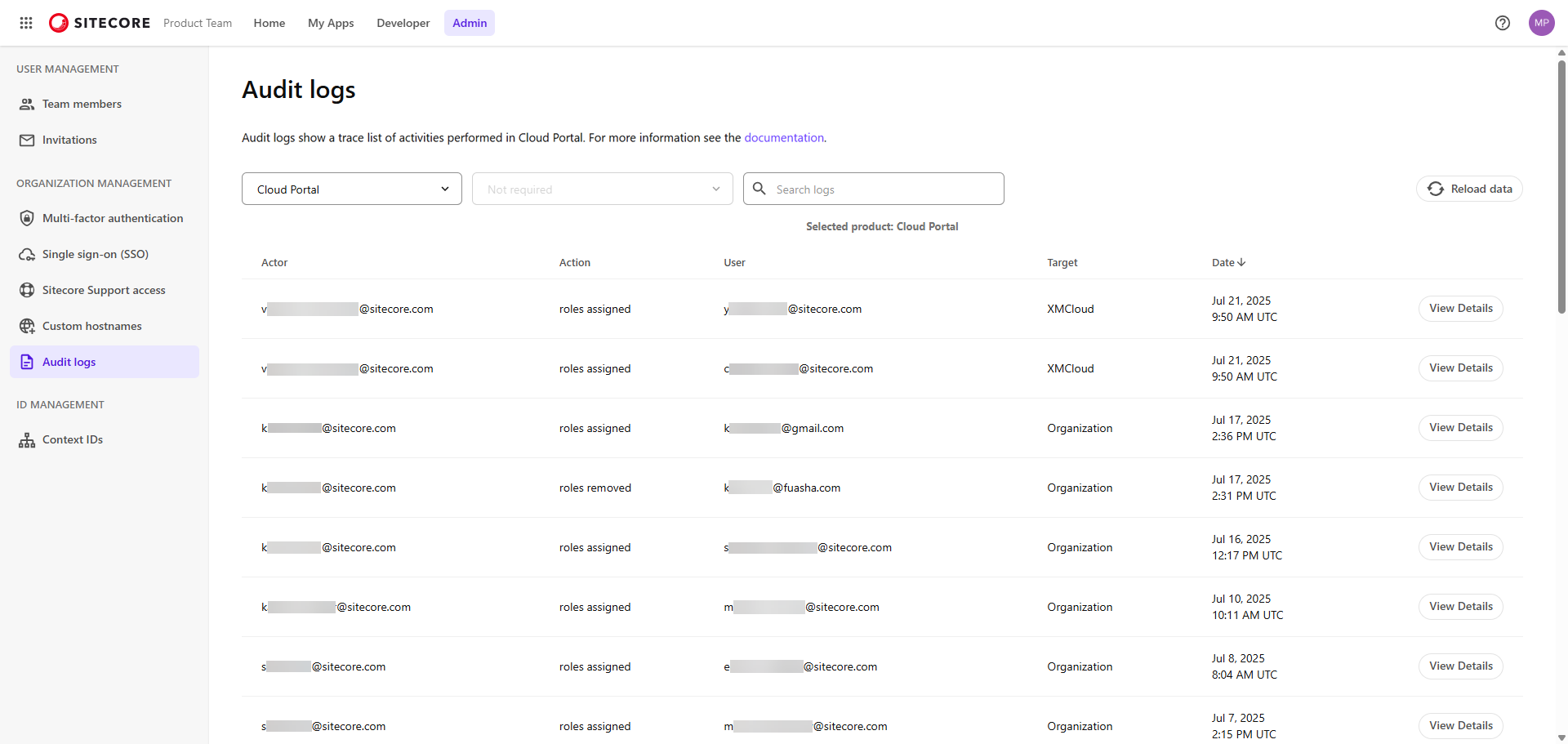Focus the Search logs input field
Viewport: 1568px width, 744px height.
tap(874, 189)
